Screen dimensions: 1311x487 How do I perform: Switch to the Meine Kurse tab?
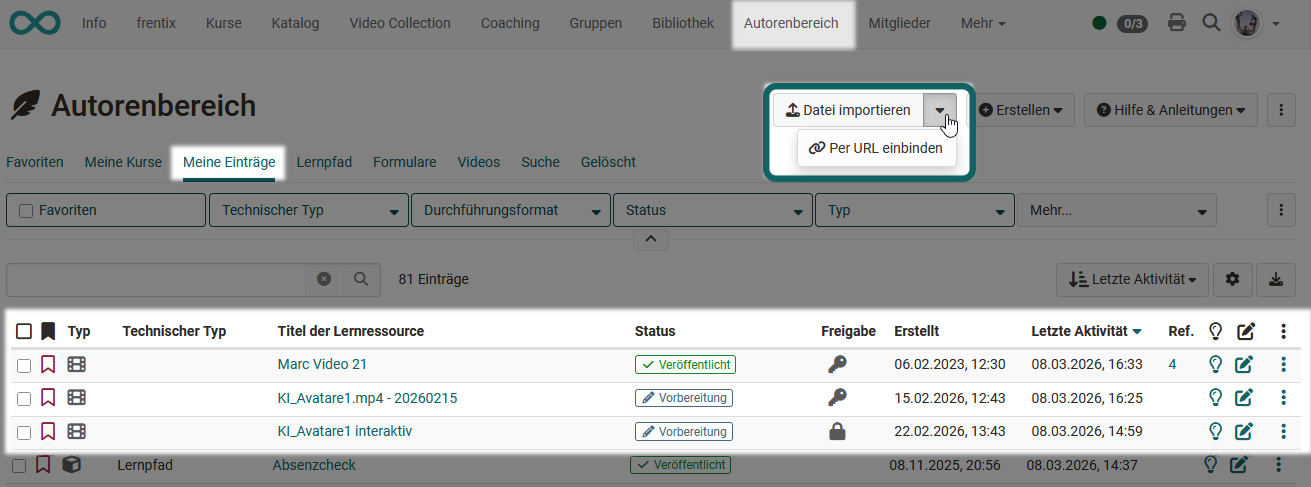point(123,162)
